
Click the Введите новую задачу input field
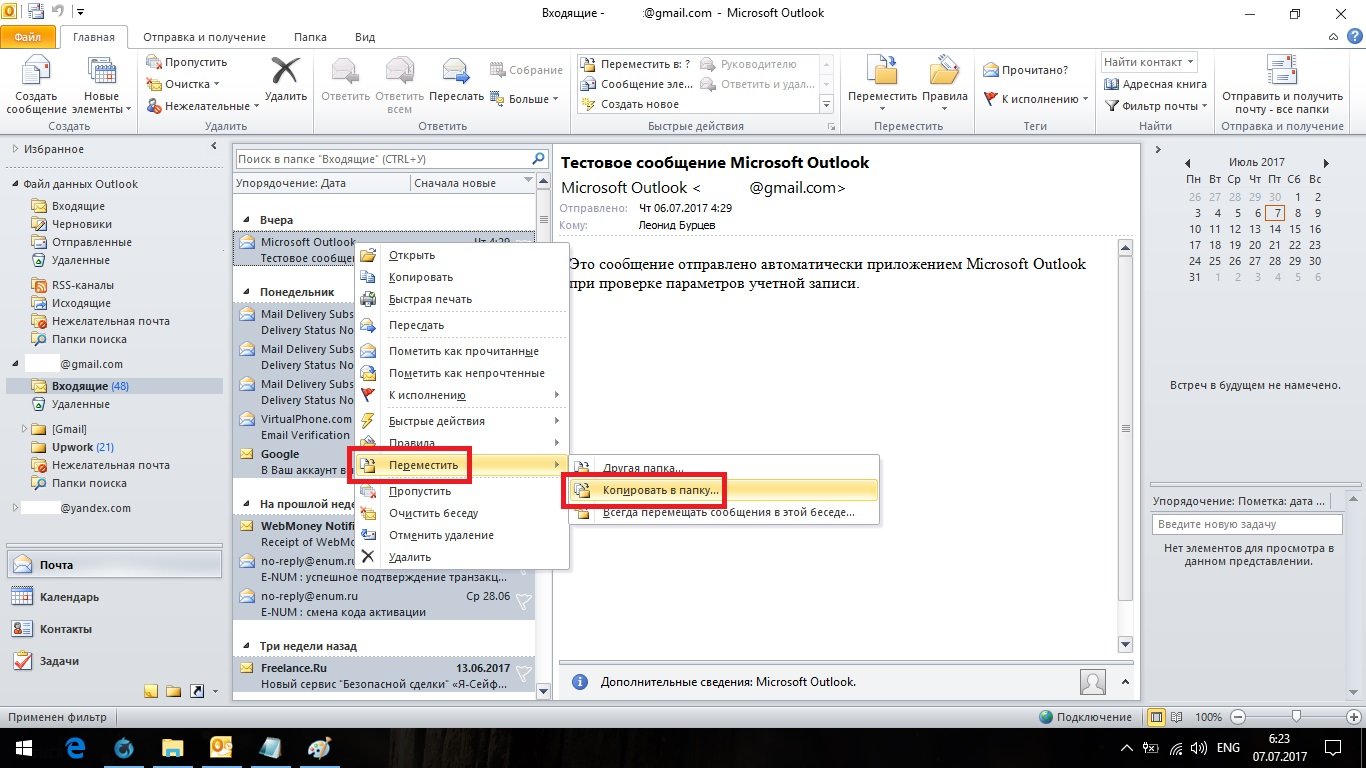click(x=1247, y=524)
